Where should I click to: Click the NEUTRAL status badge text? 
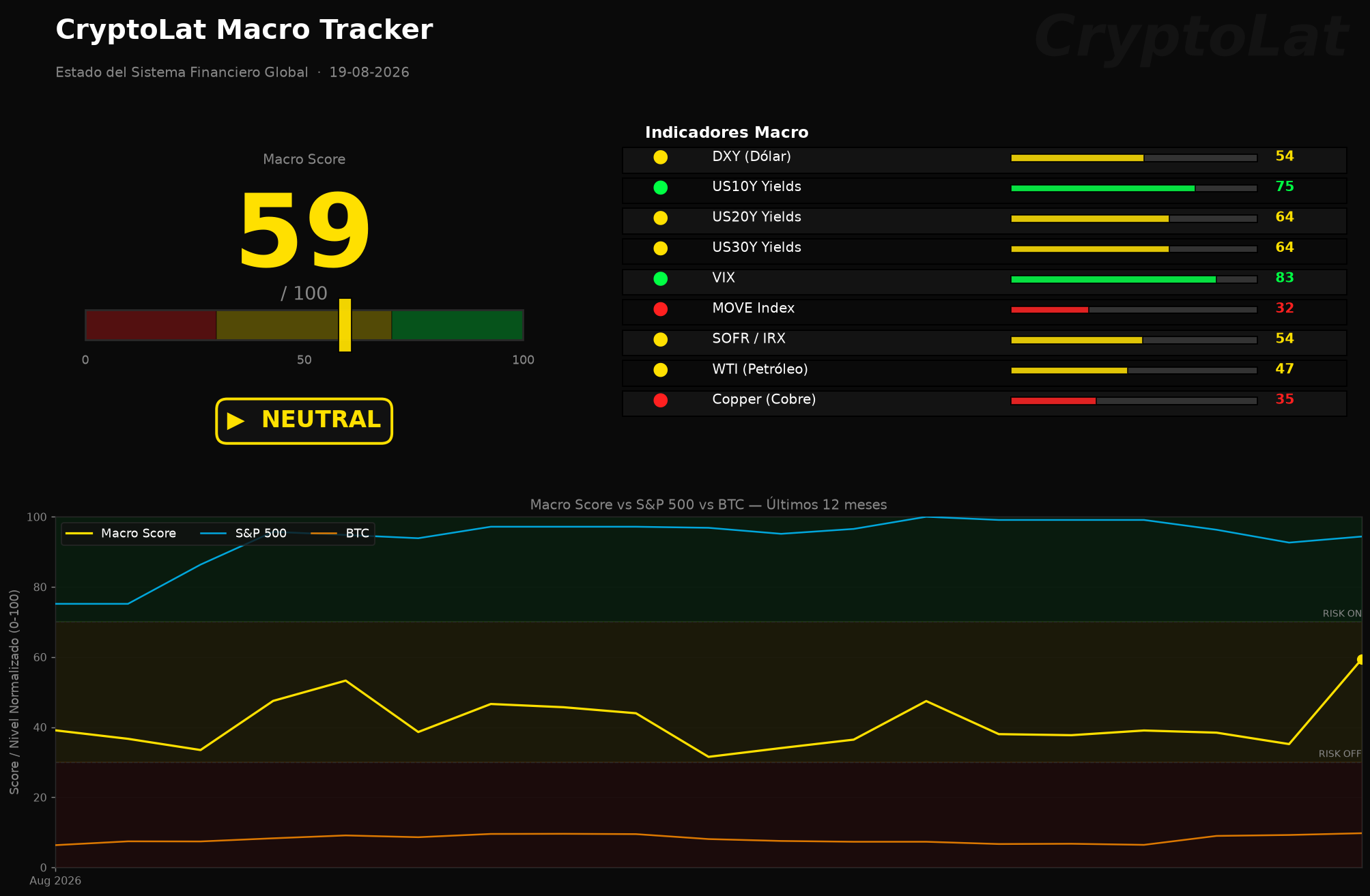(x=321, y=420)
